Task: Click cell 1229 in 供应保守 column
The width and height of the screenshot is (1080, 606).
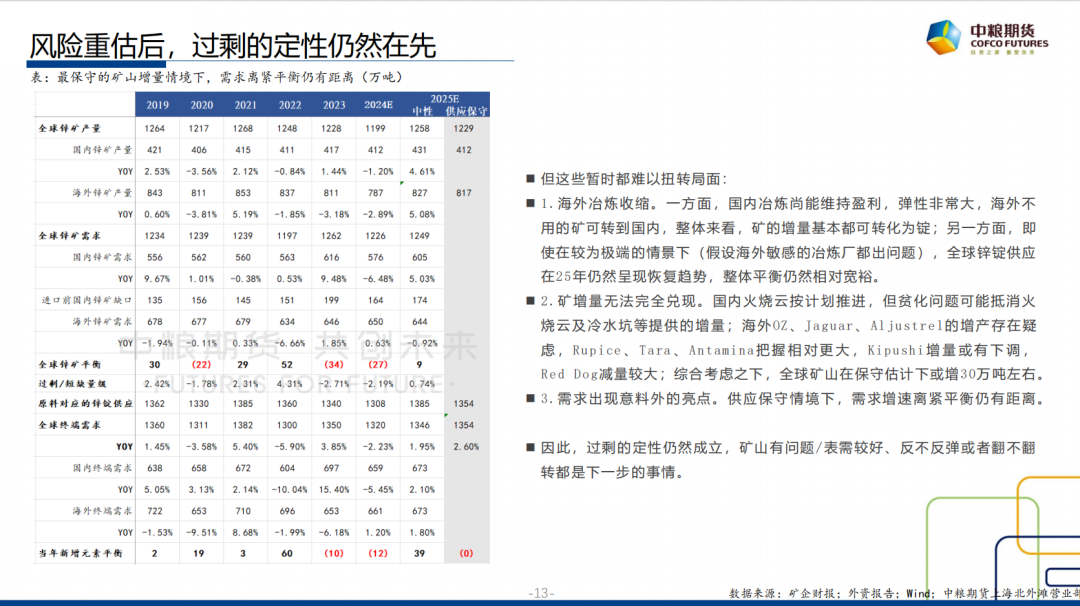Action: [x=464, y=128]
